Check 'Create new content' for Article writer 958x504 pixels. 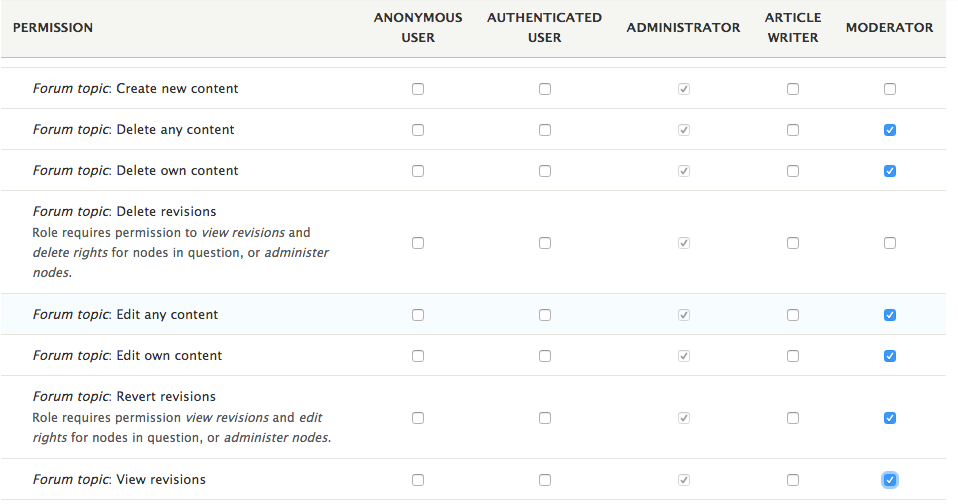(x=793, y=89)
